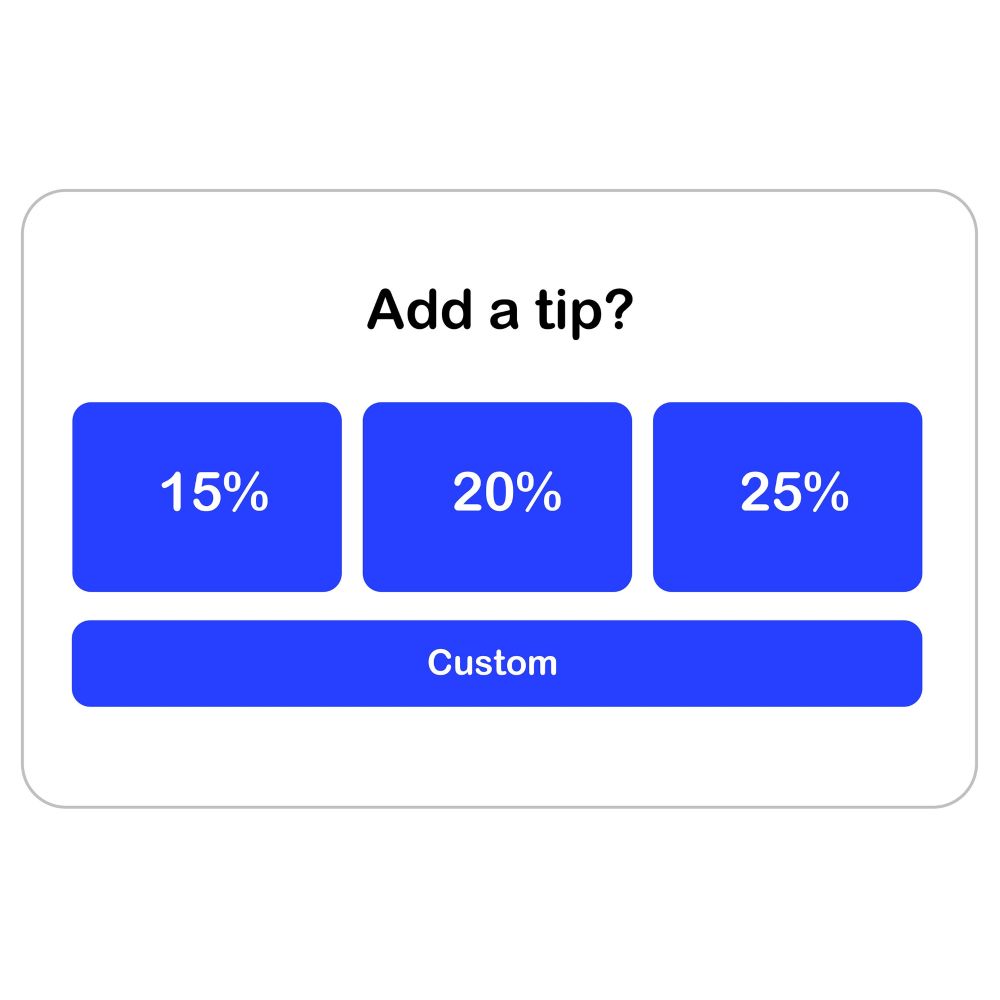The height and width of the screenshot is (1000, 1000).
Task: Click the '15%' label text
Action: pos(214,492)
